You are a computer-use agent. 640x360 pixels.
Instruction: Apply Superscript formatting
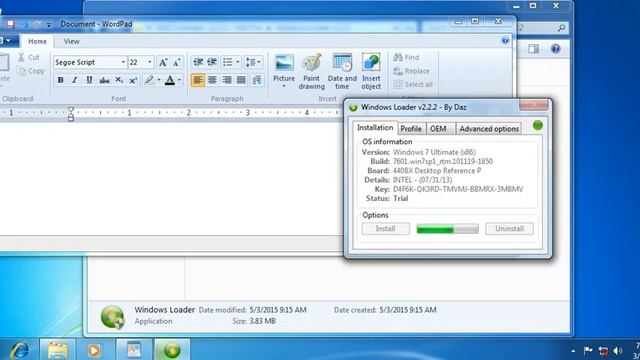[x=133, y=80]
